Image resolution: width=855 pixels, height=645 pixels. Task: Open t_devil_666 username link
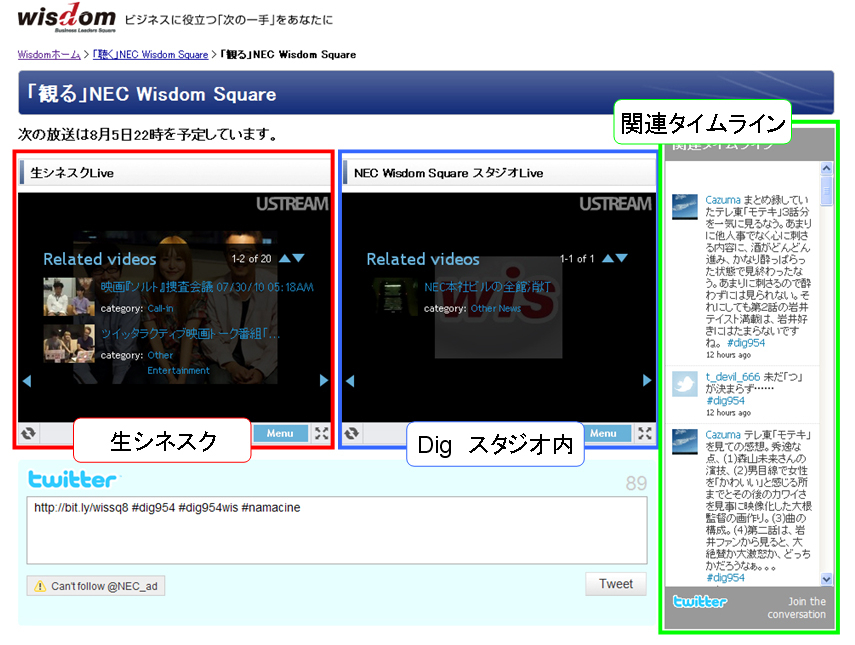[x=732, y=377]
